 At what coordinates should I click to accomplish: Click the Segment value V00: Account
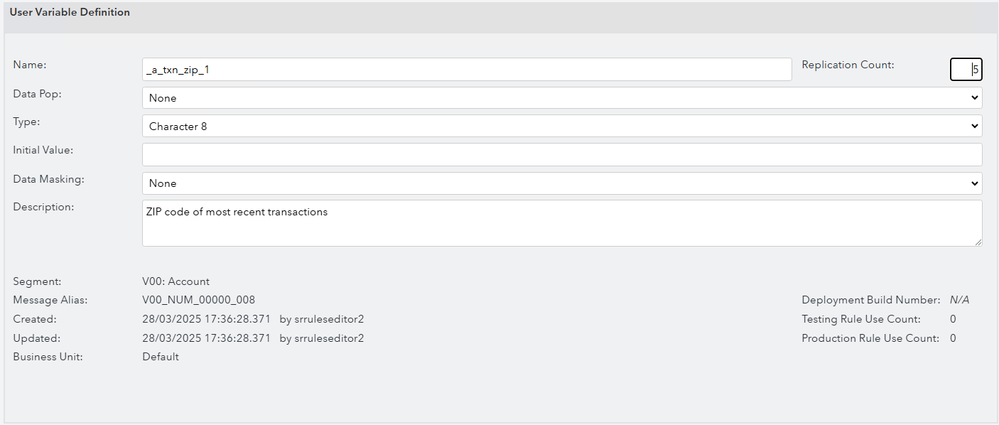click(176, 282)
